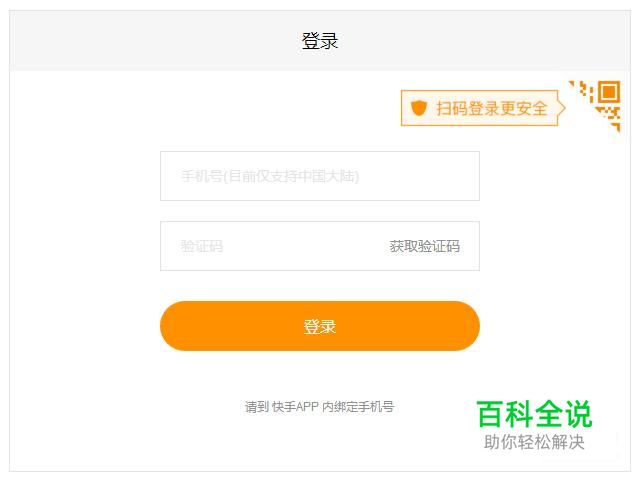Click the 百 character of green watermark
The image size is (641, 485).
490,414
